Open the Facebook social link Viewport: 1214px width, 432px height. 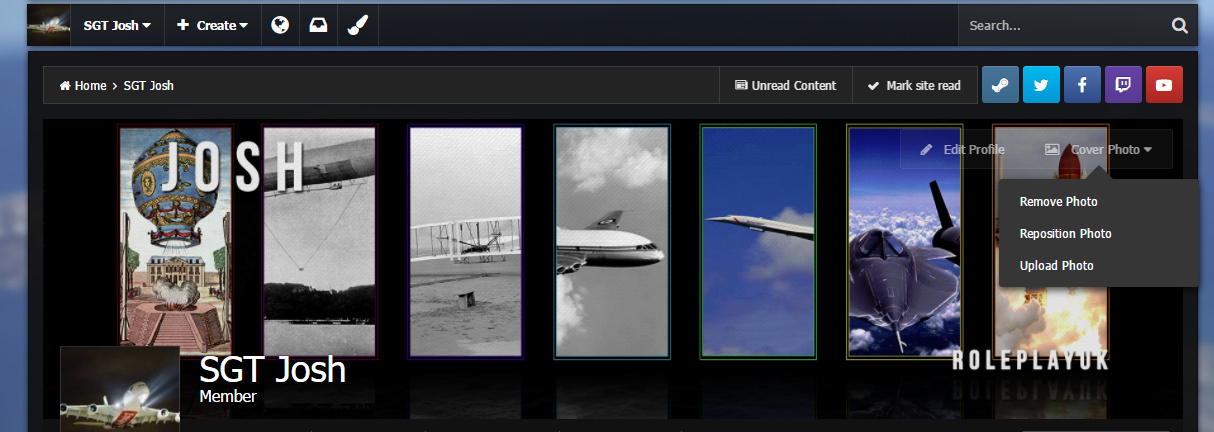click(x=1082, y=85)
